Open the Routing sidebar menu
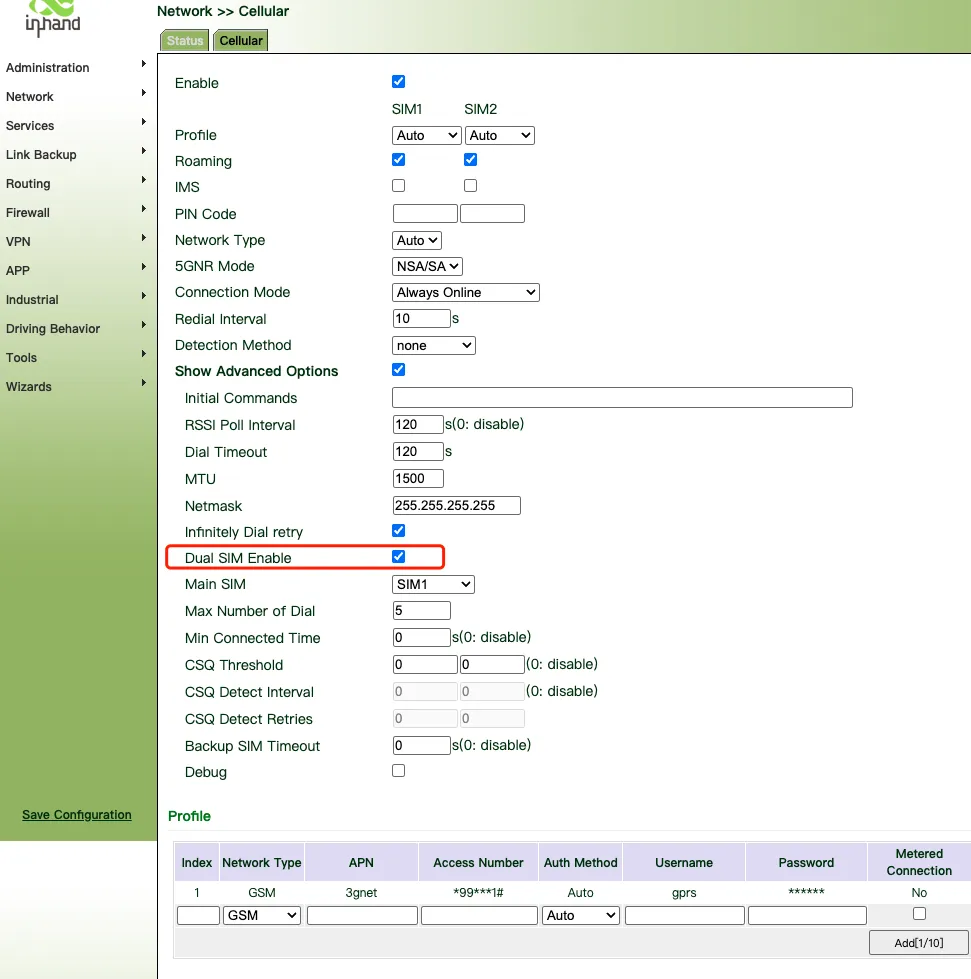 click(x=28, y=184)
